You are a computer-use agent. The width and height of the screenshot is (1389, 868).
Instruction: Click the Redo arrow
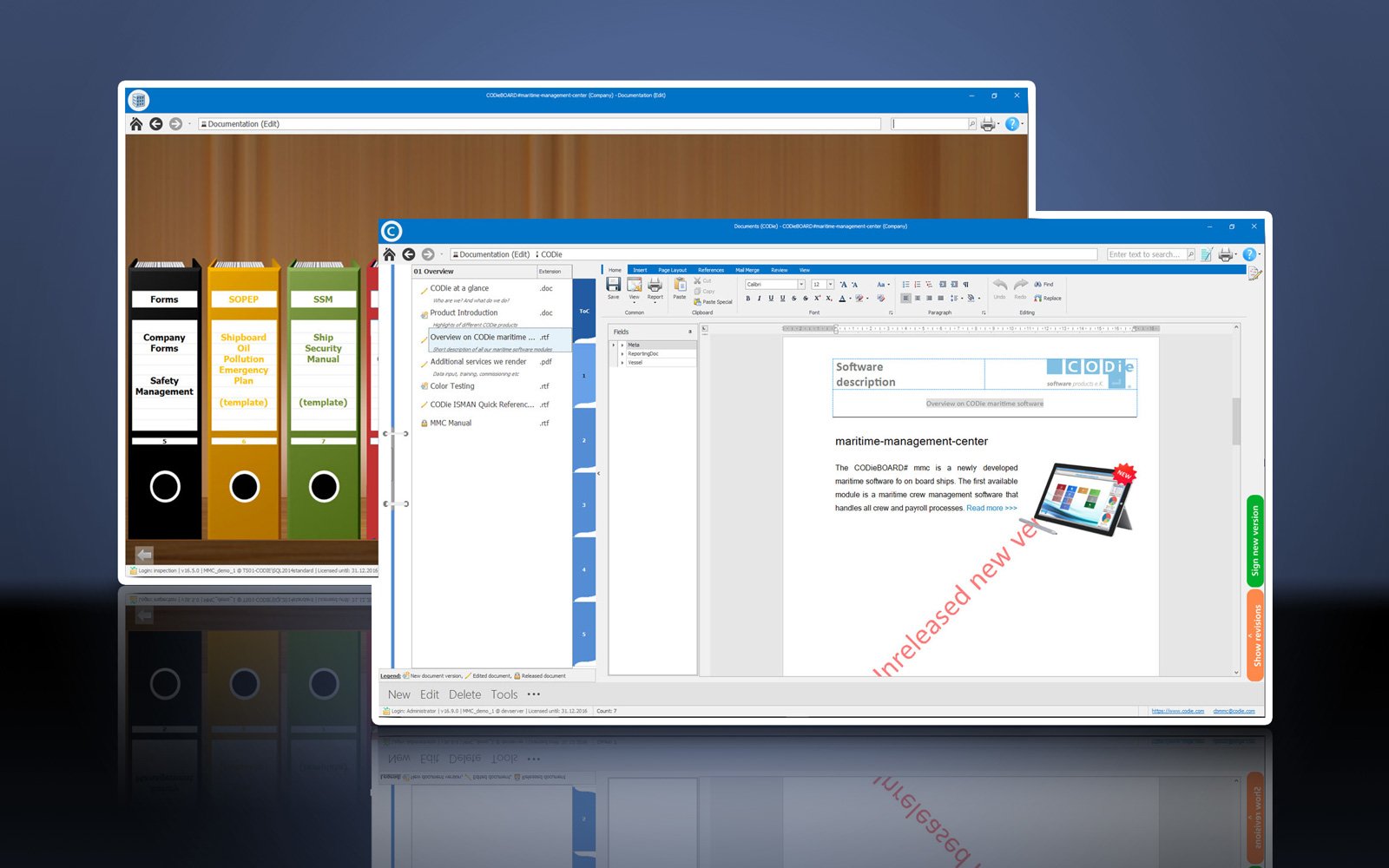click(1021, 285)
